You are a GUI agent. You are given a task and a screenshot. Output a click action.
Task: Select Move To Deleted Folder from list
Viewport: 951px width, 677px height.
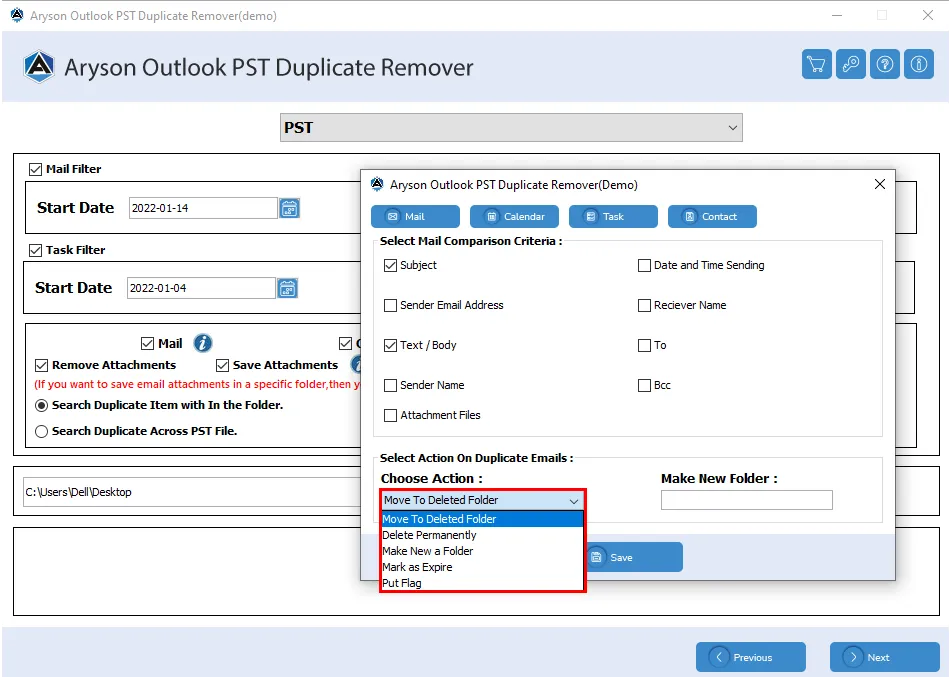click(x=482, y=519)
